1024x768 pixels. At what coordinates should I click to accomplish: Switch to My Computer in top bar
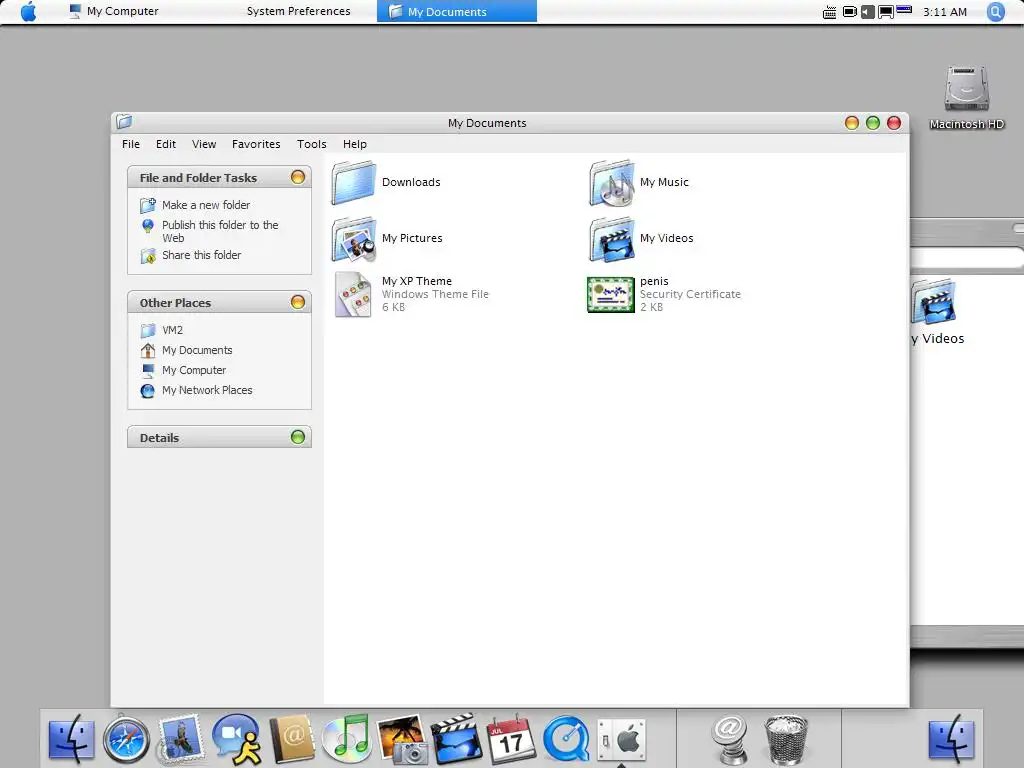pyautogui.click(x=114, y=11)
